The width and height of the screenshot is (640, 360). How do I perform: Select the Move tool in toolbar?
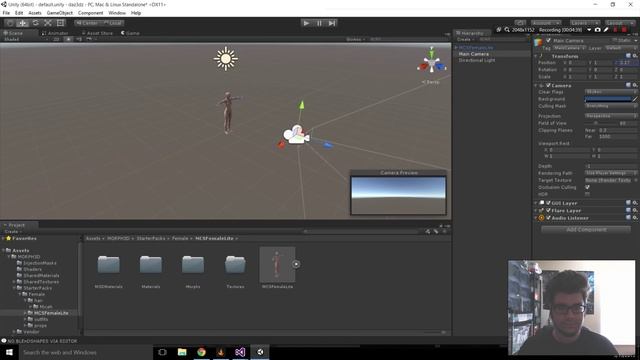coord(23,23)
